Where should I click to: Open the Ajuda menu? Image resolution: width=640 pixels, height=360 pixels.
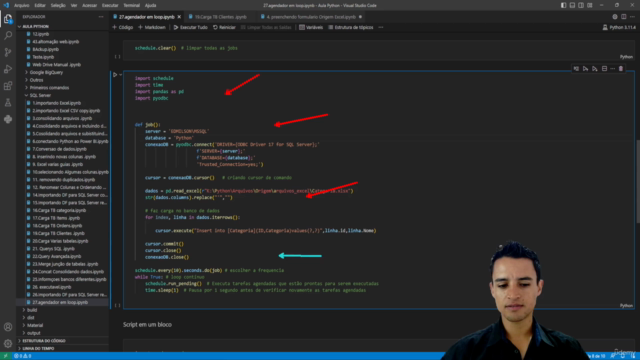pos(150,5)
